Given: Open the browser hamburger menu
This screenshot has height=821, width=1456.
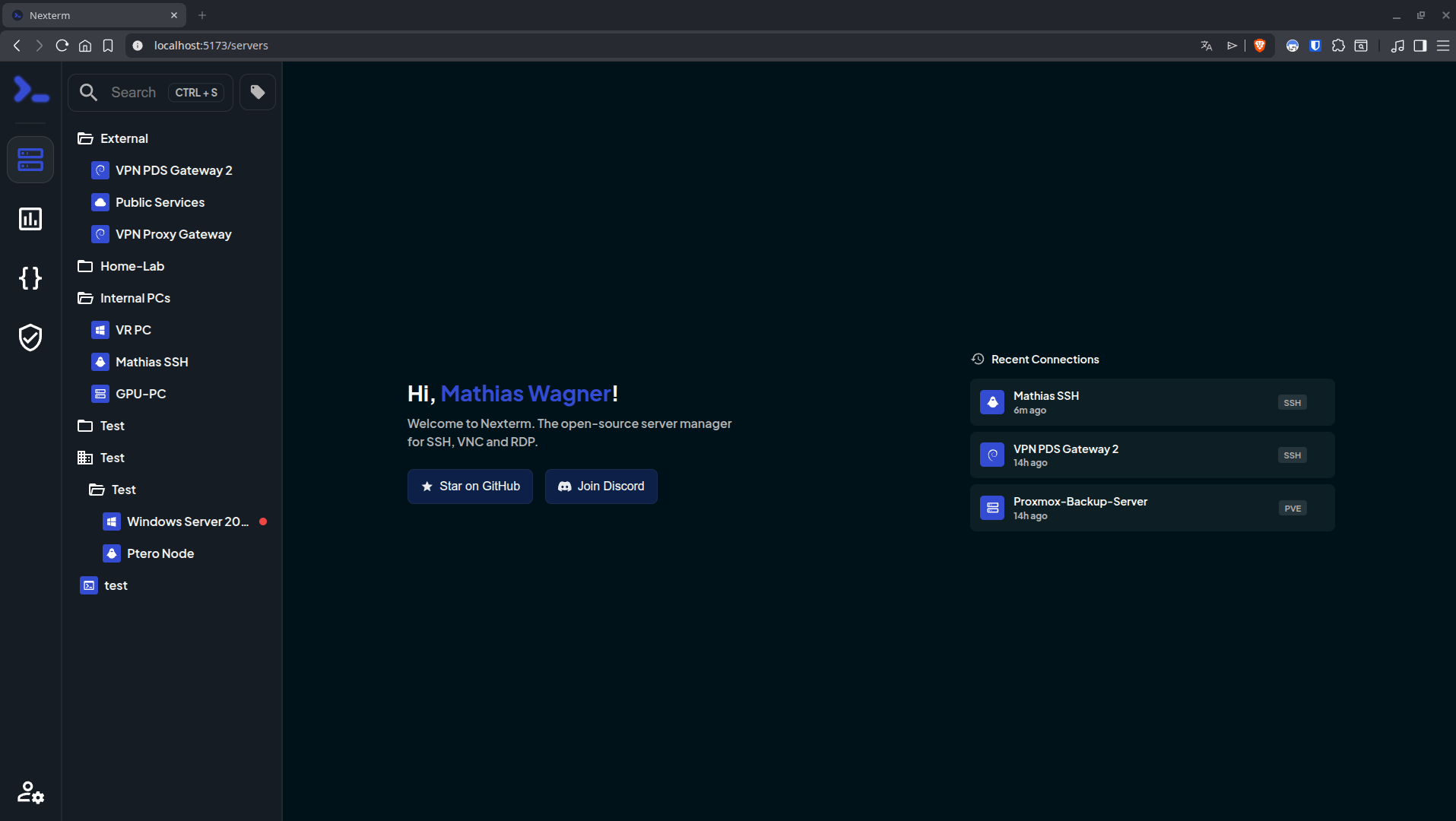Looking at the screenshot, I should point(1443,46).
